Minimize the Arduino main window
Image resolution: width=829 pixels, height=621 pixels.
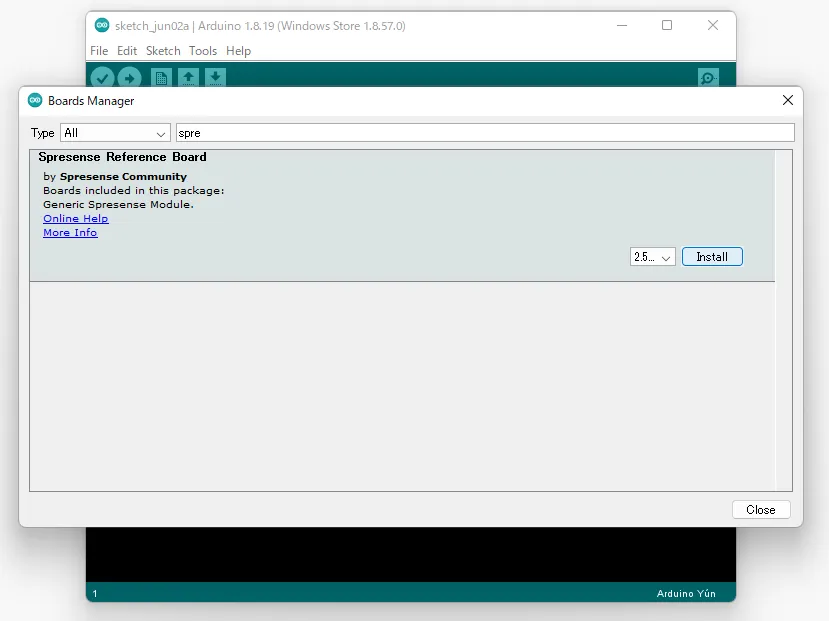pos(622,25)
